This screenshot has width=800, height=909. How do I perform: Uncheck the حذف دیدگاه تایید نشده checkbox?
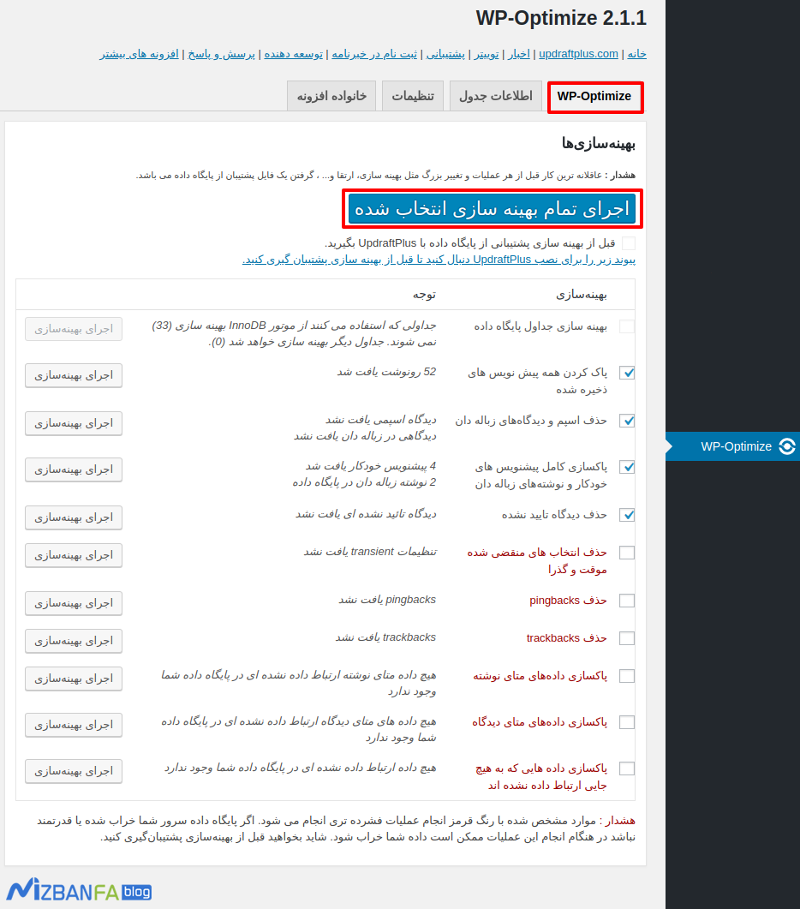627,515
